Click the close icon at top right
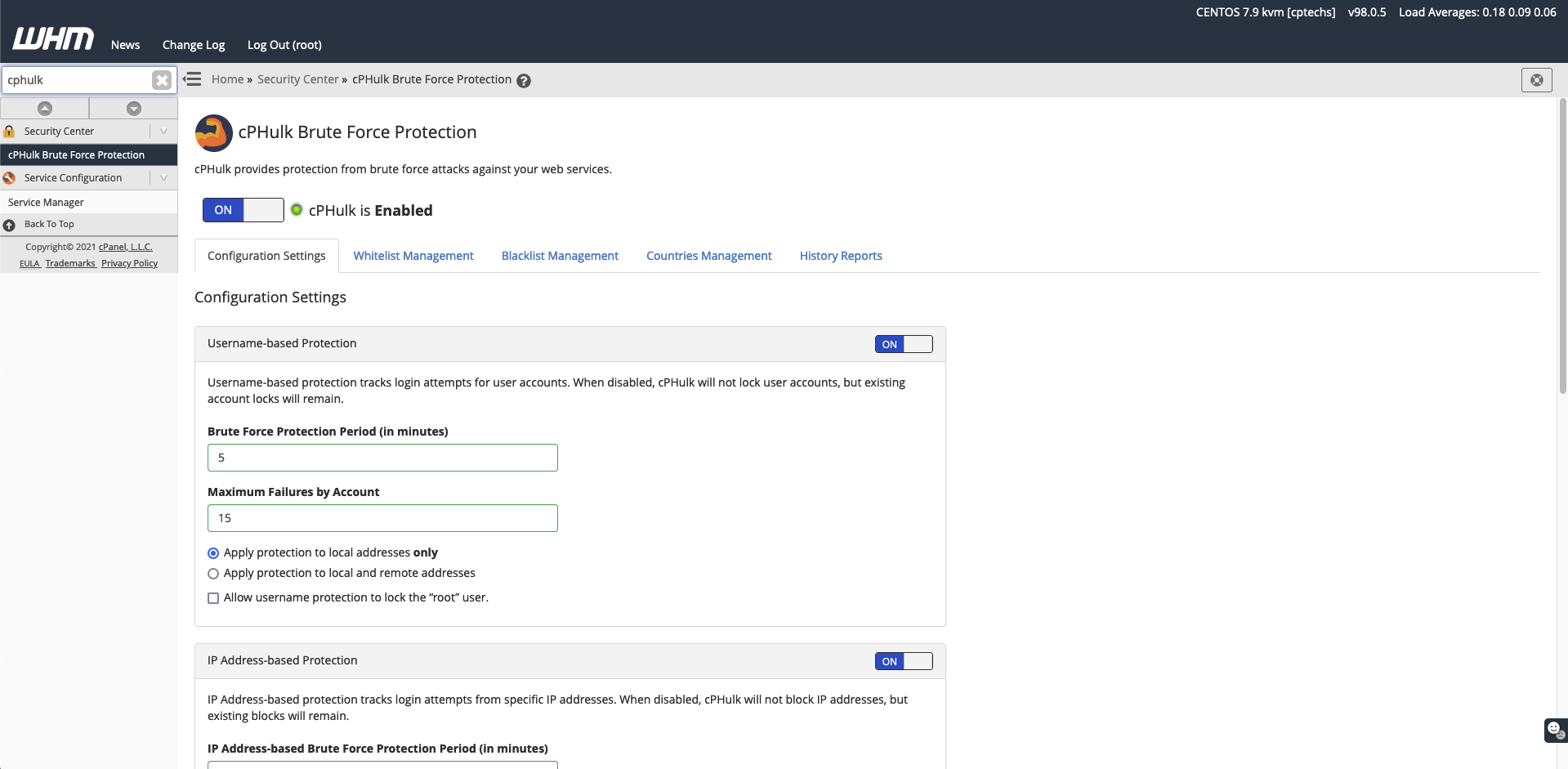Screen dimensions: 1568x769 [x=1536, y=80]
